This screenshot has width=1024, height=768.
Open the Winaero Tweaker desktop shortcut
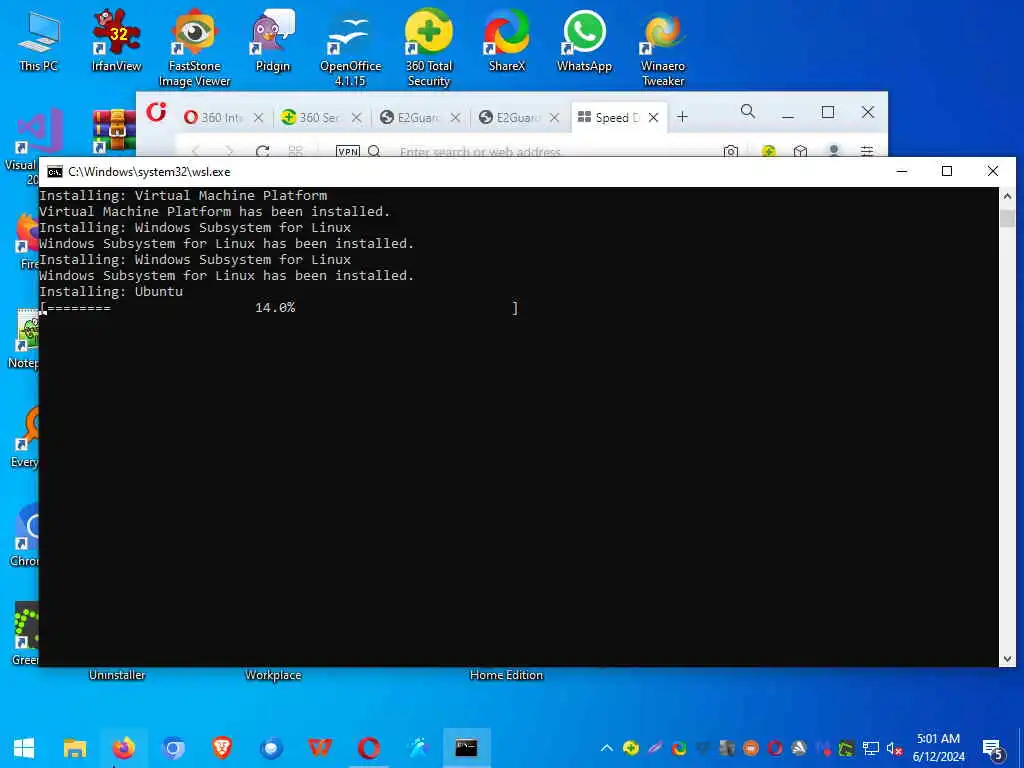(x=663, y=48)
